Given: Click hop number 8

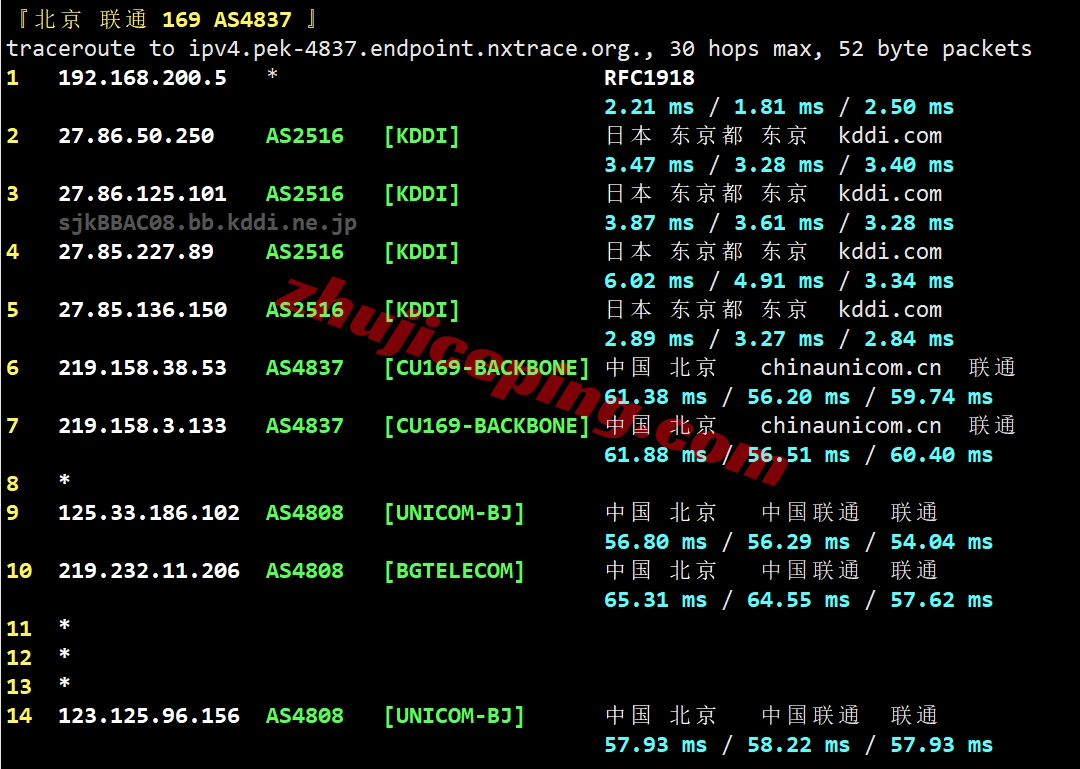Looking at the screenshot, I should [12, 484].
